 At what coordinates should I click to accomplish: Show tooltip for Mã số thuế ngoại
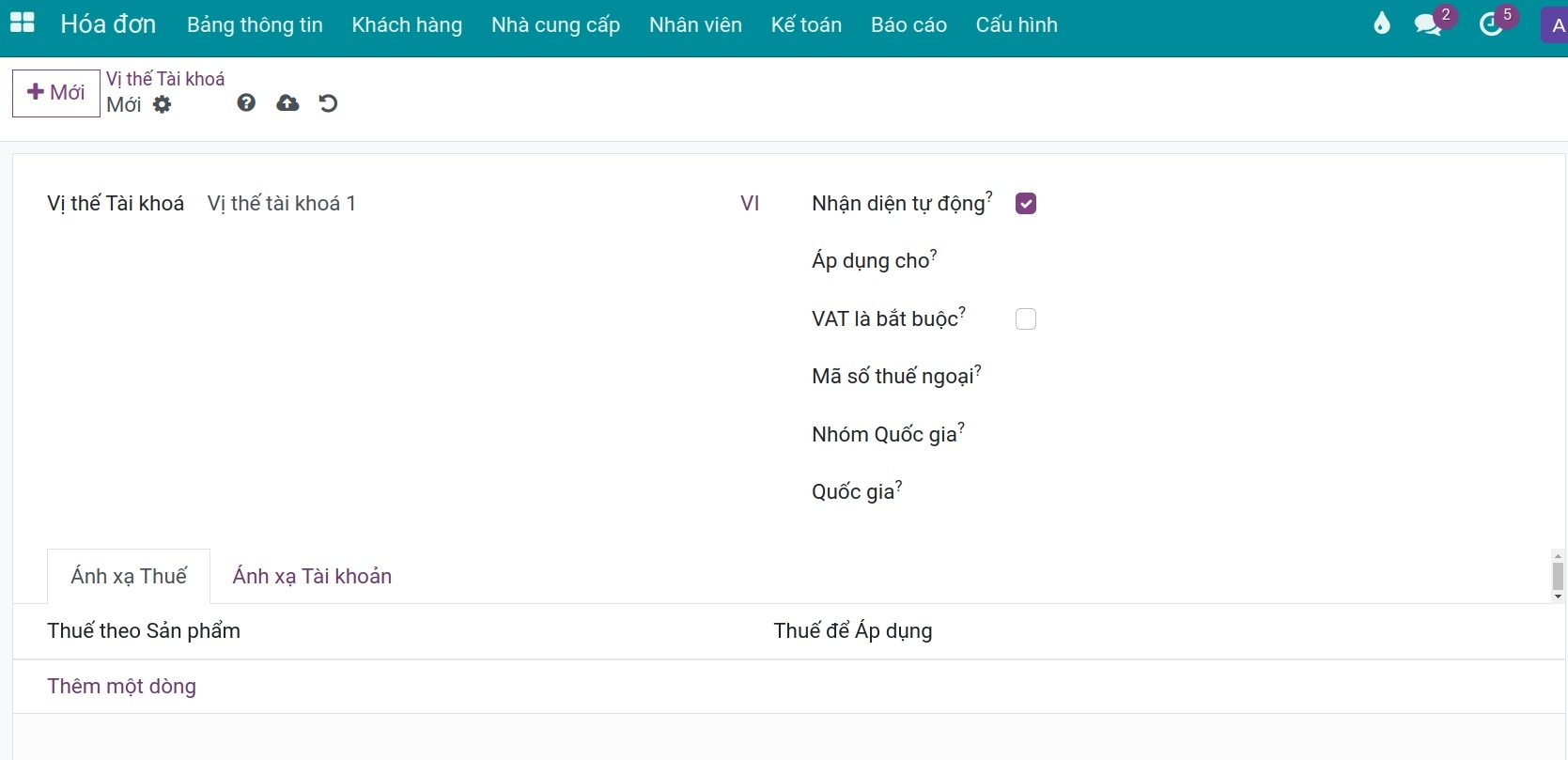tap(978, 369)
